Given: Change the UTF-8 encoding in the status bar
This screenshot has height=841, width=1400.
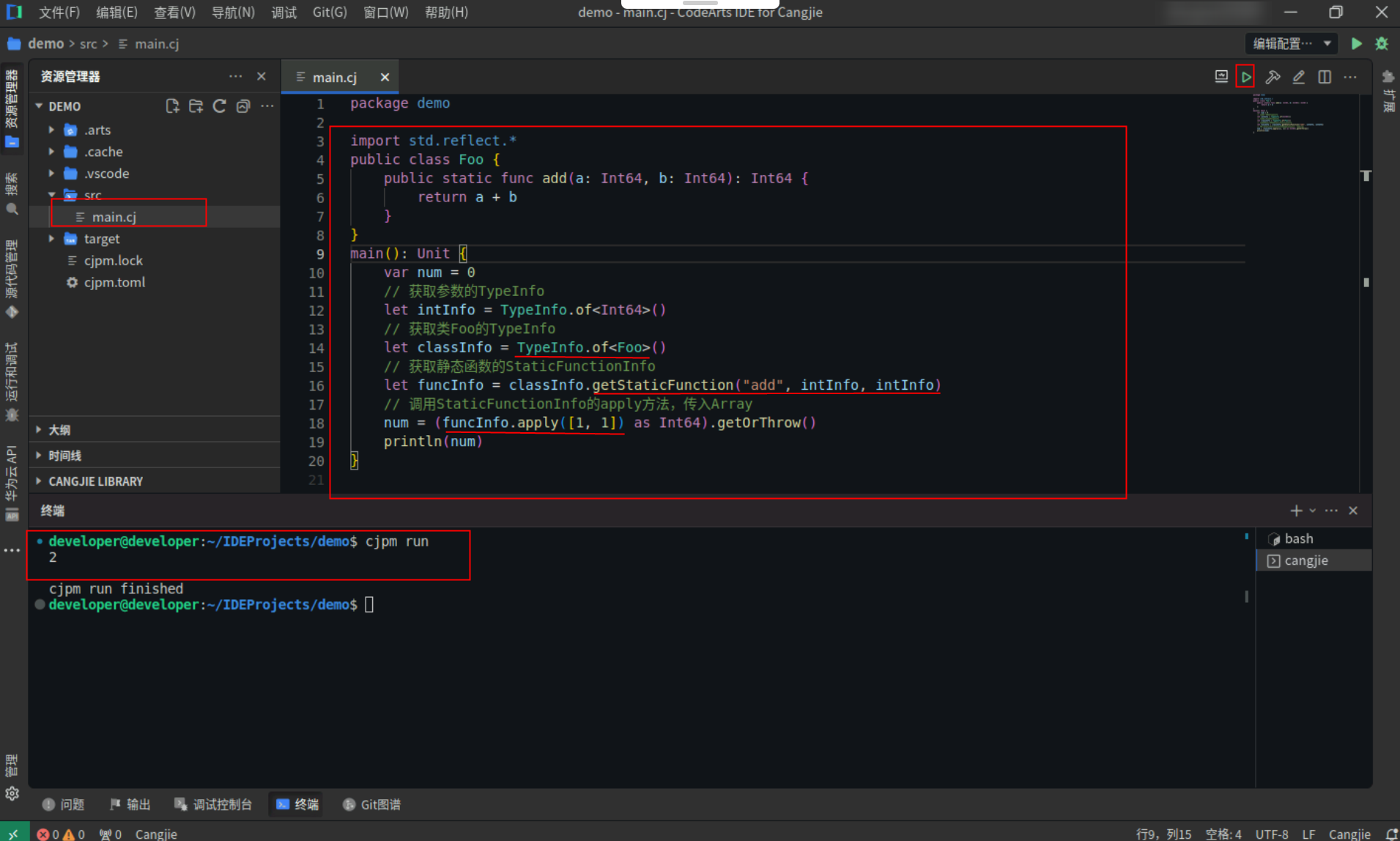Looking at the screenshot, I should point(1272,834).
